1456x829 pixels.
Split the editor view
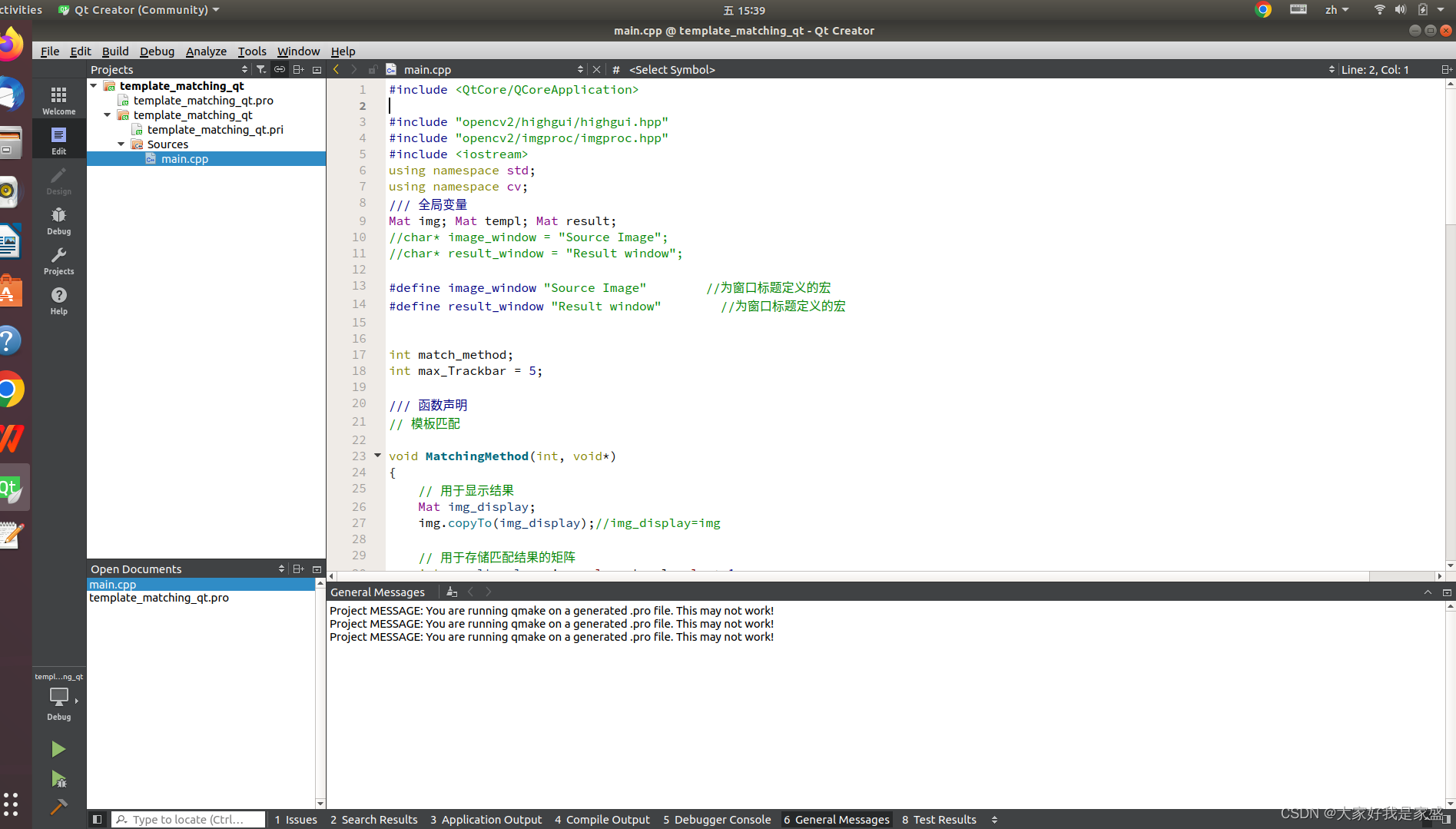(1446, 69)
